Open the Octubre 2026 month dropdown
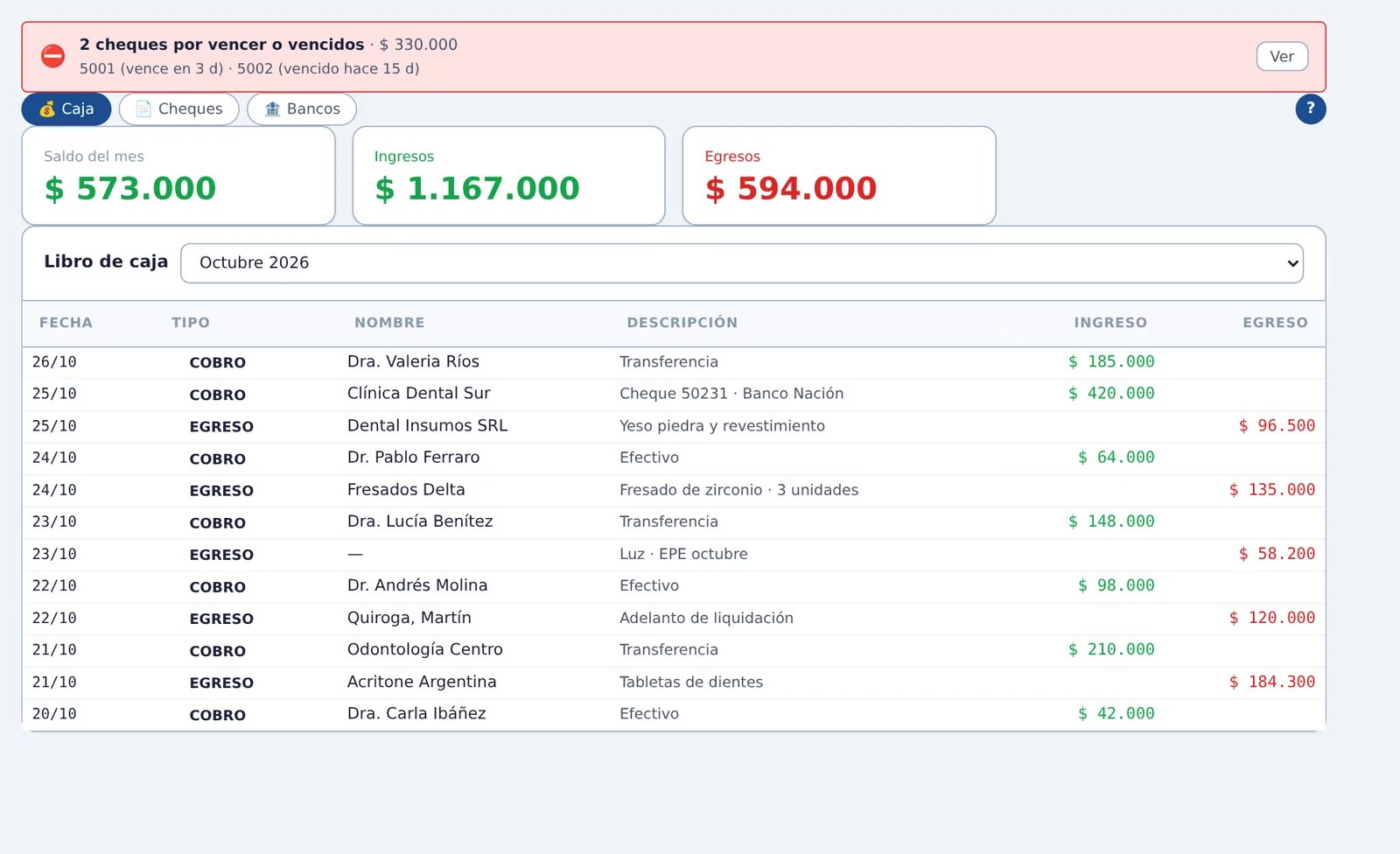Screen dimensions: 1400x854 (742, 263)
